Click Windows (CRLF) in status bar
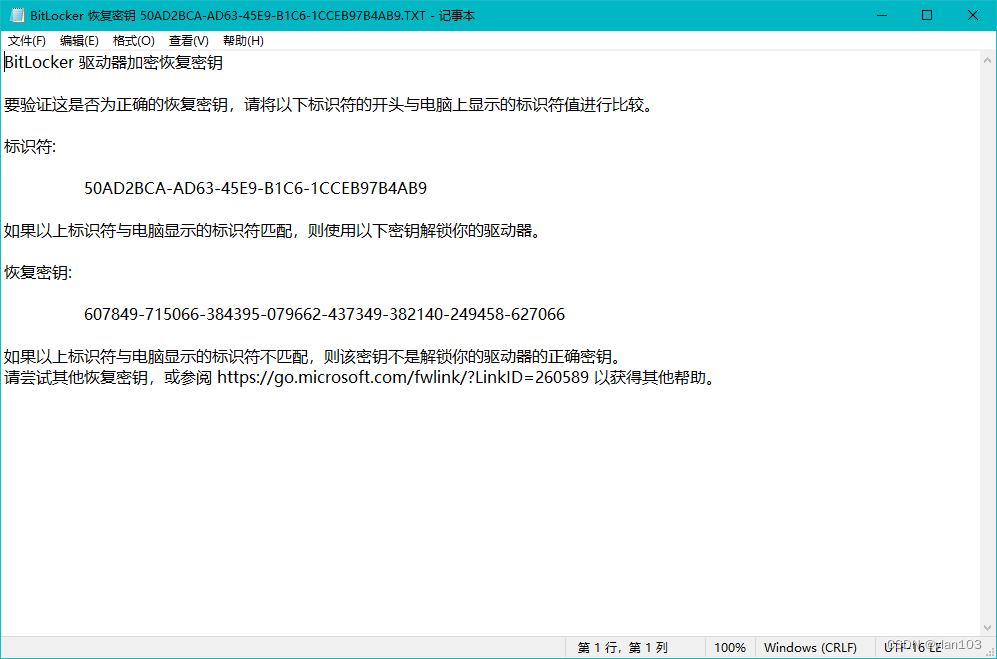The image size is (997, 659). [x=810, y=648]
